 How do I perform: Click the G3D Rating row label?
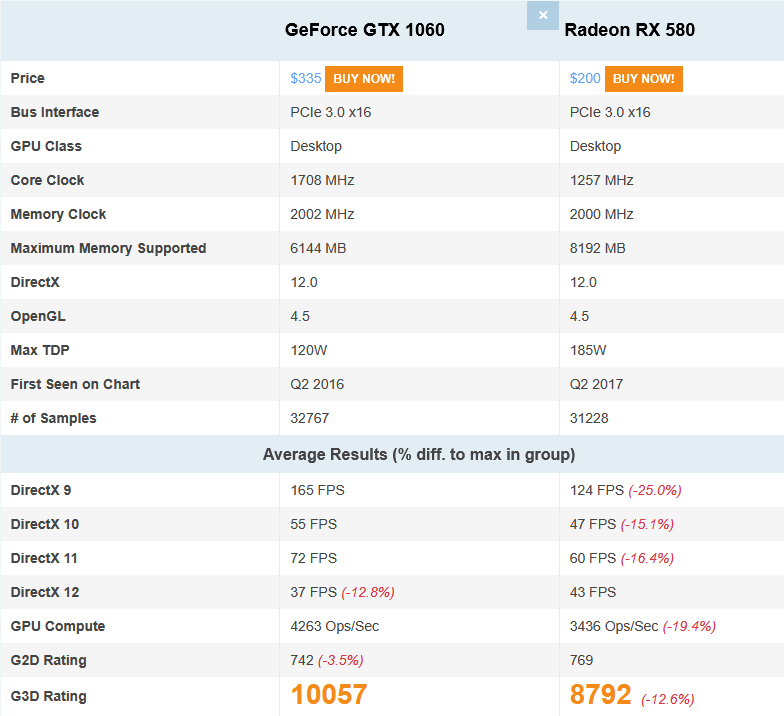click(x=48, y=696)
